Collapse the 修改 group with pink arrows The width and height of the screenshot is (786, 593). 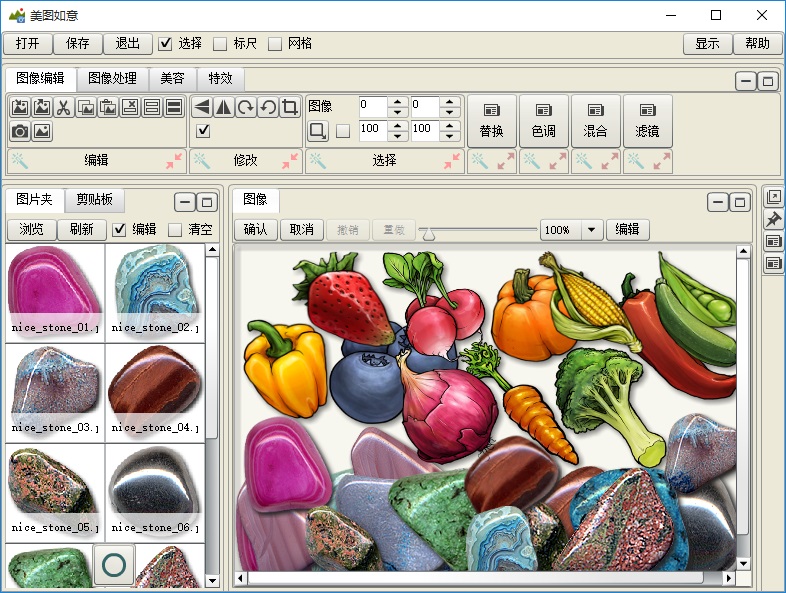tap(290, 161)
